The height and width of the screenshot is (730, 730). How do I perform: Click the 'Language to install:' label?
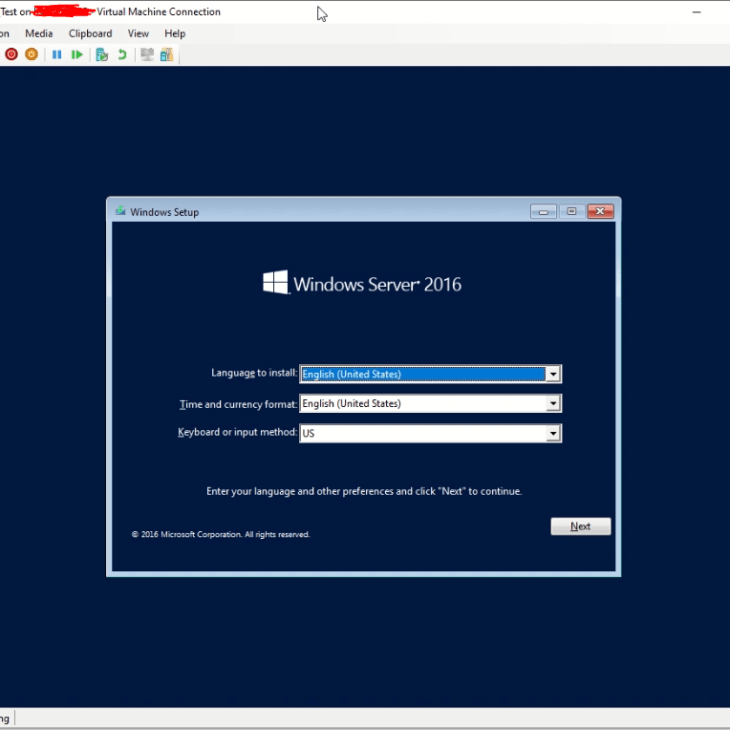coord(254,373)
